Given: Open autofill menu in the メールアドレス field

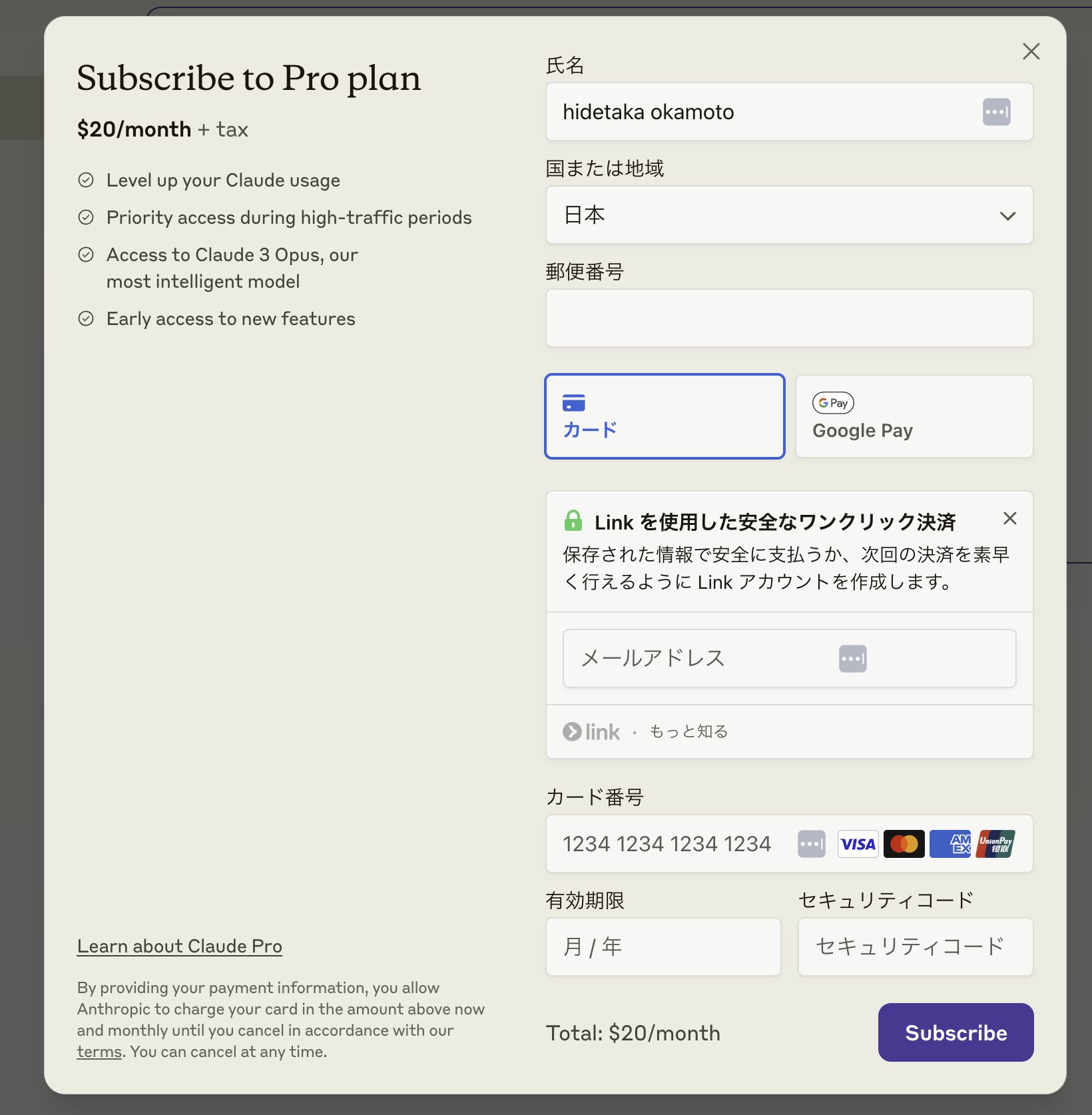Looking at the screenshot, I should (852, 658).
